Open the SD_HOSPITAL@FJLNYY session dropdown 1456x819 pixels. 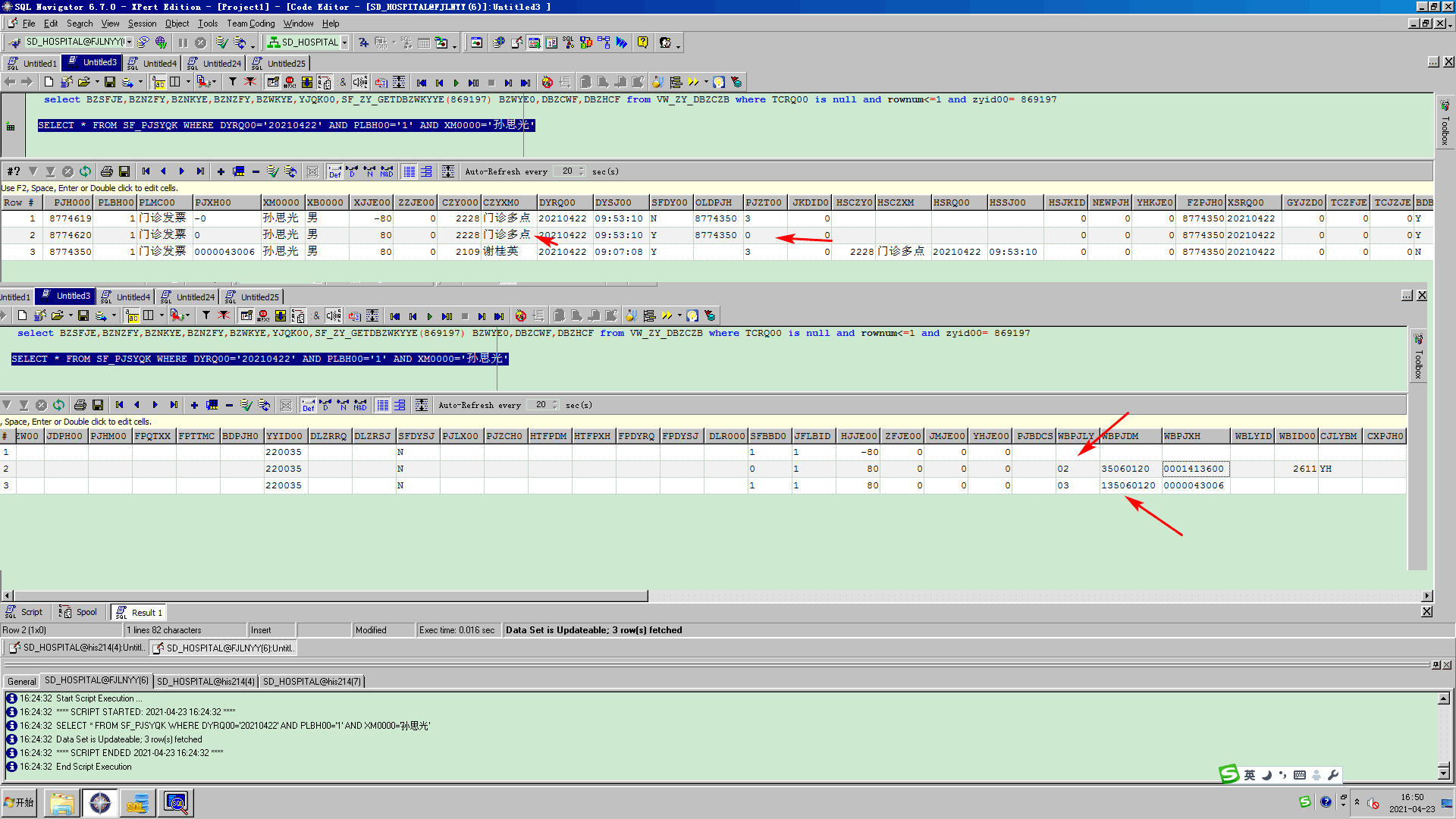[130, 42]
